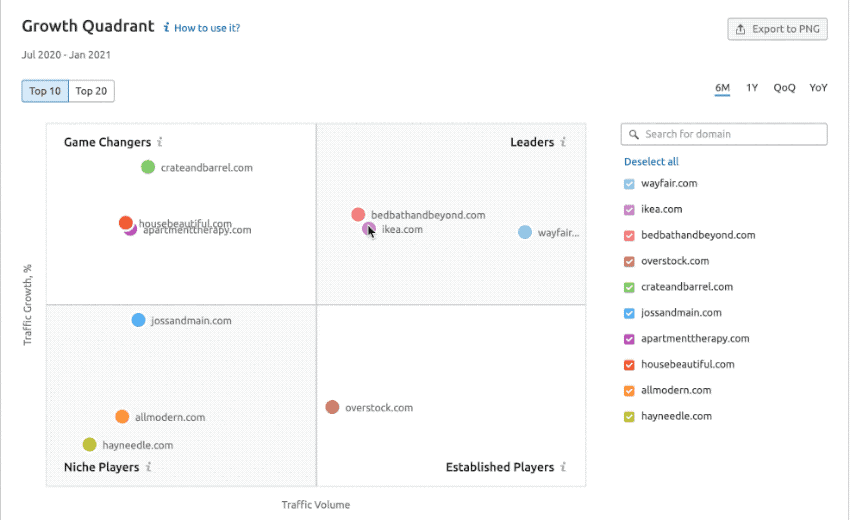The width and height of the screenshot is (850, 520).
Task: Export the chart to PNG
Action: 777,29
